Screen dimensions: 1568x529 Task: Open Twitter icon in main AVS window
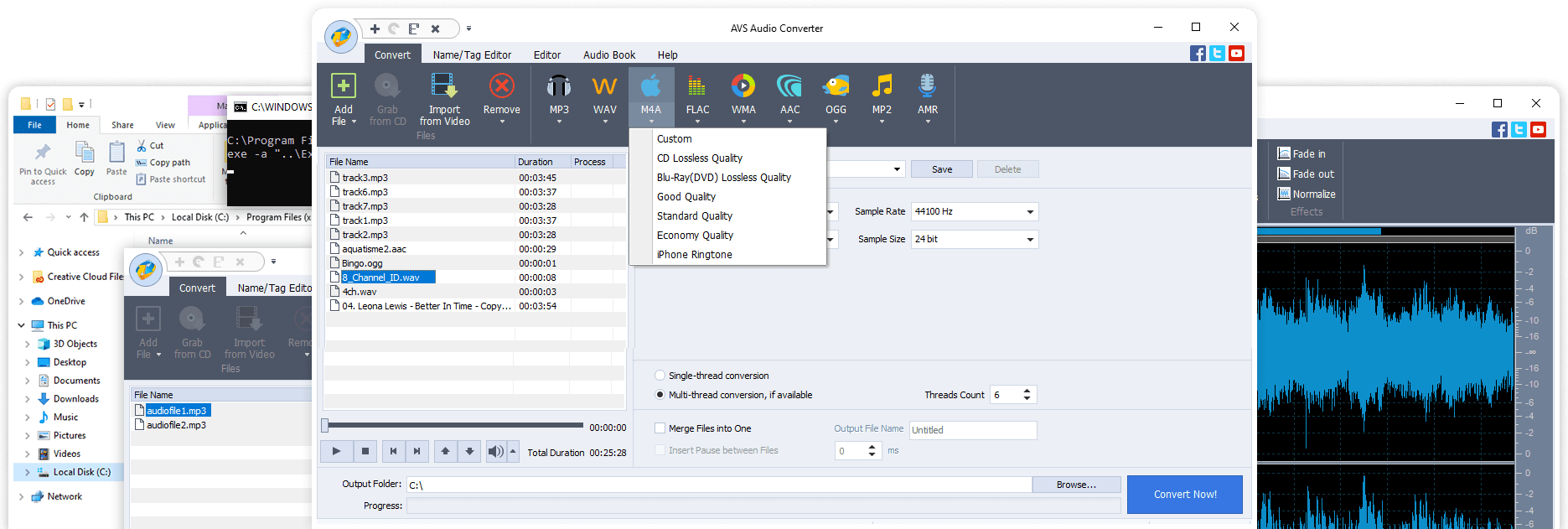click(1217, 54)
